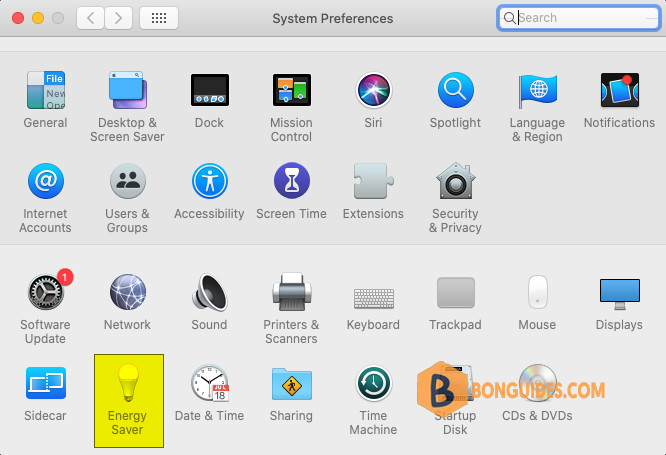Go back with the left arrow button

pos(90,18)
